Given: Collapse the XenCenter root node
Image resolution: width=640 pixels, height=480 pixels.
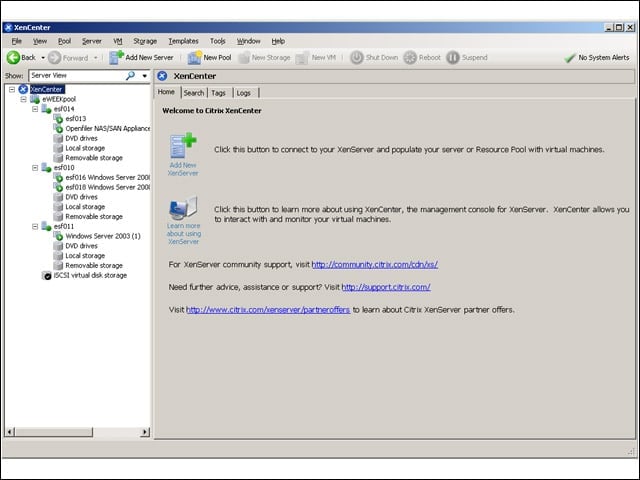Looking at the screenshot, I should coord(12,89).
